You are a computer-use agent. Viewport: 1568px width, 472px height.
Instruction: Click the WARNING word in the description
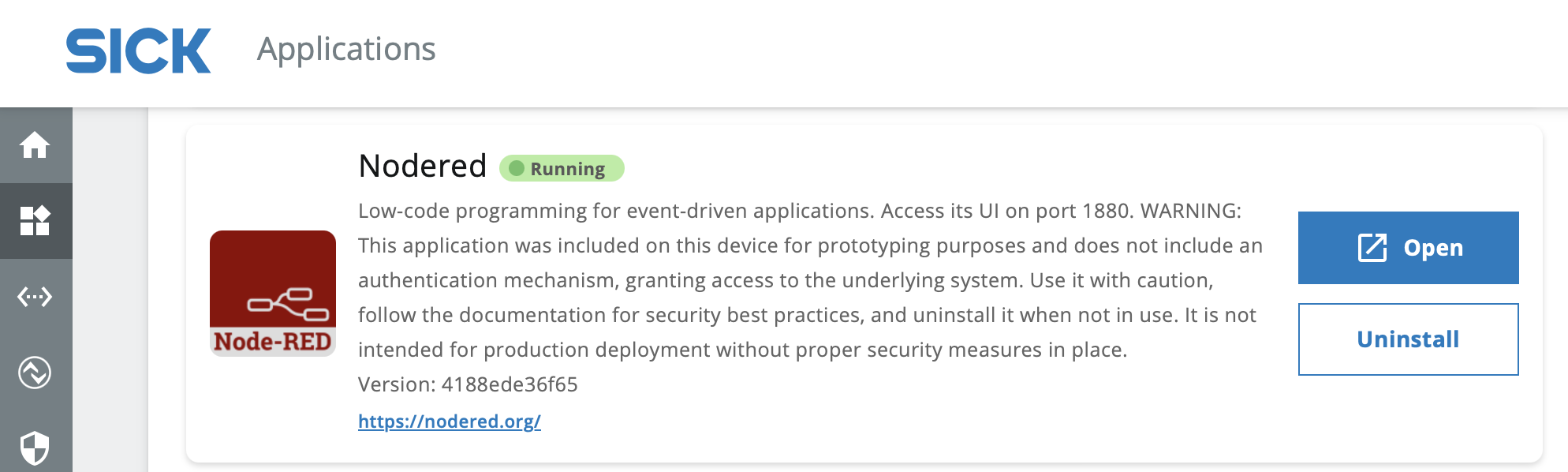pos(1190,211)
